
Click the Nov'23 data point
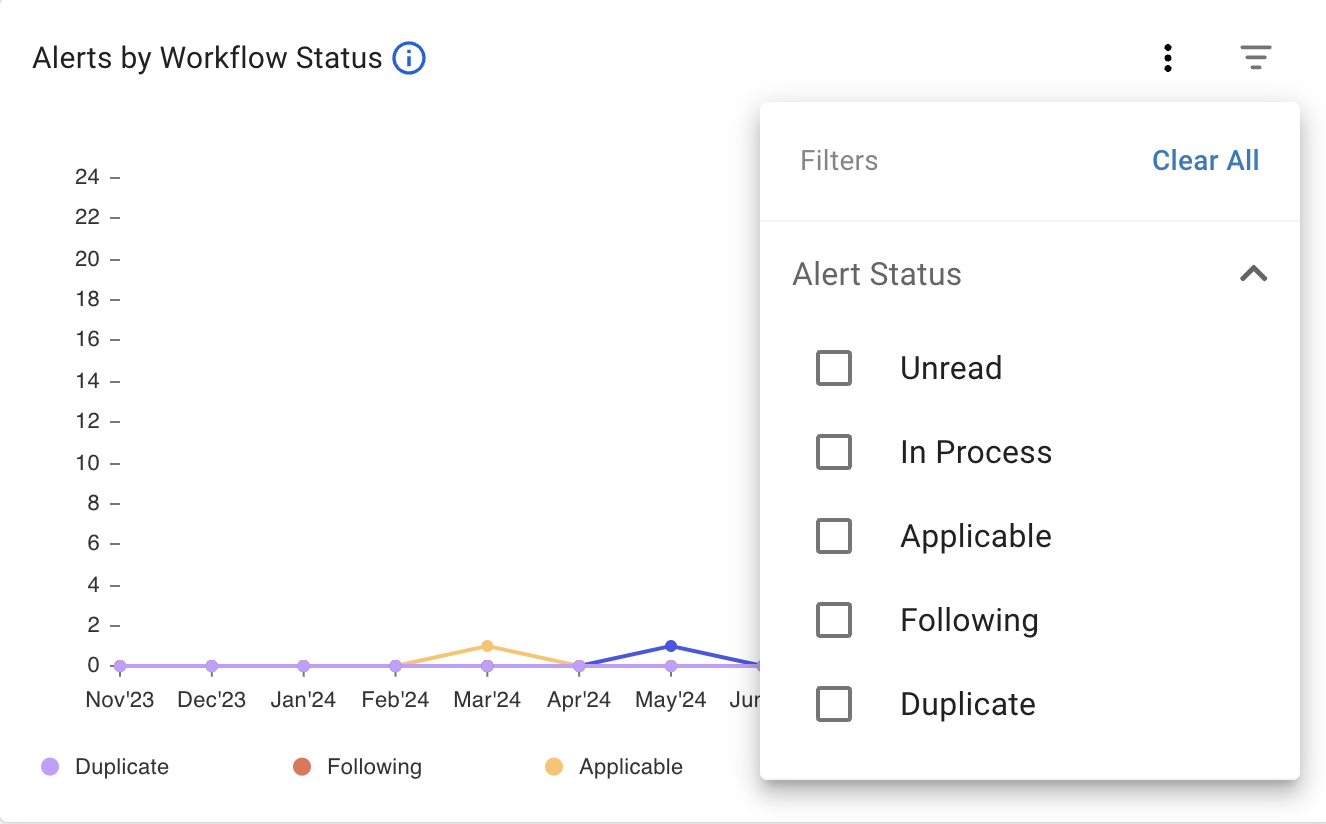[120, 666]
